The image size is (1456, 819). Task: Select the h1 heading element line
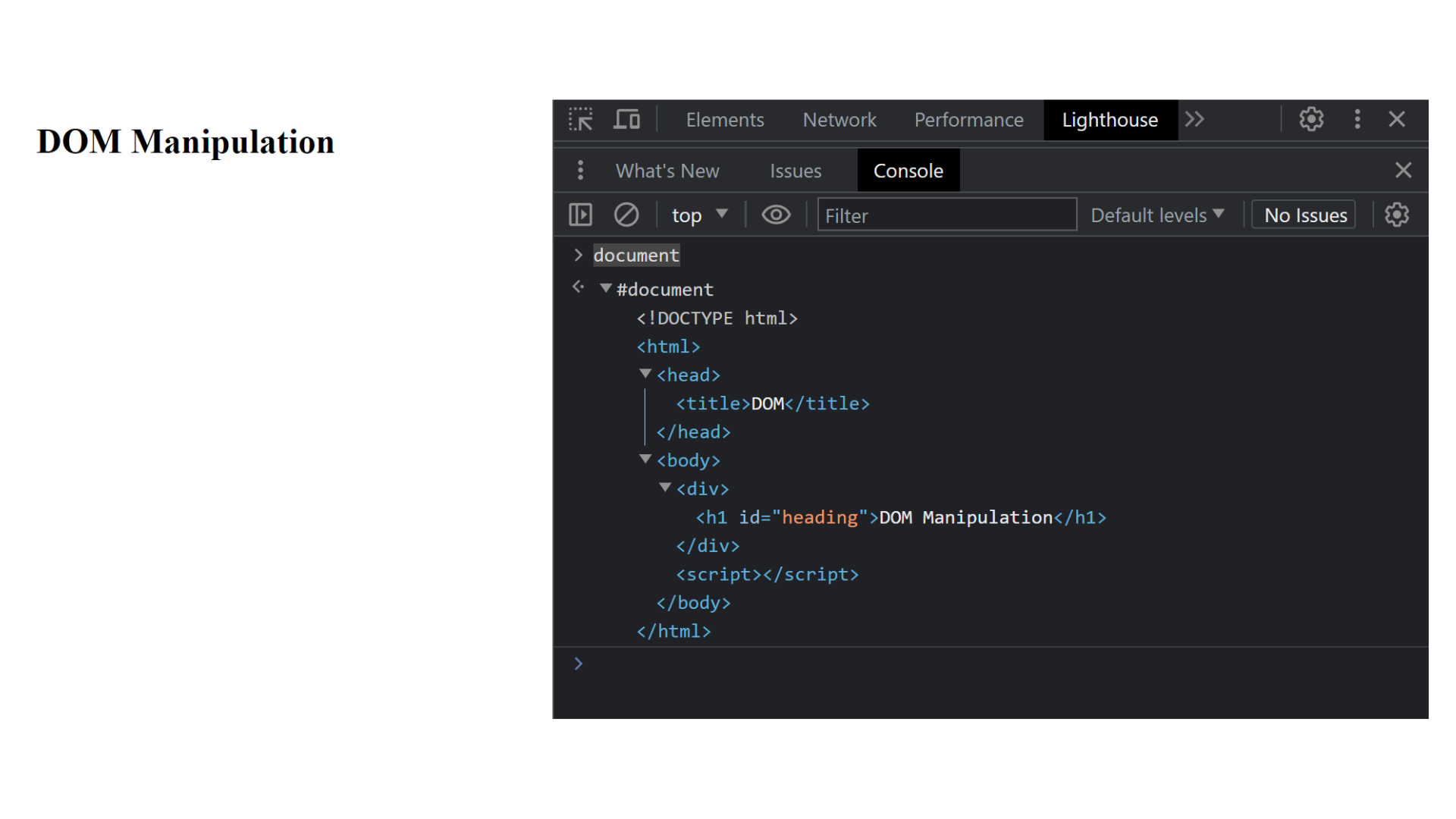click(901, 517)
